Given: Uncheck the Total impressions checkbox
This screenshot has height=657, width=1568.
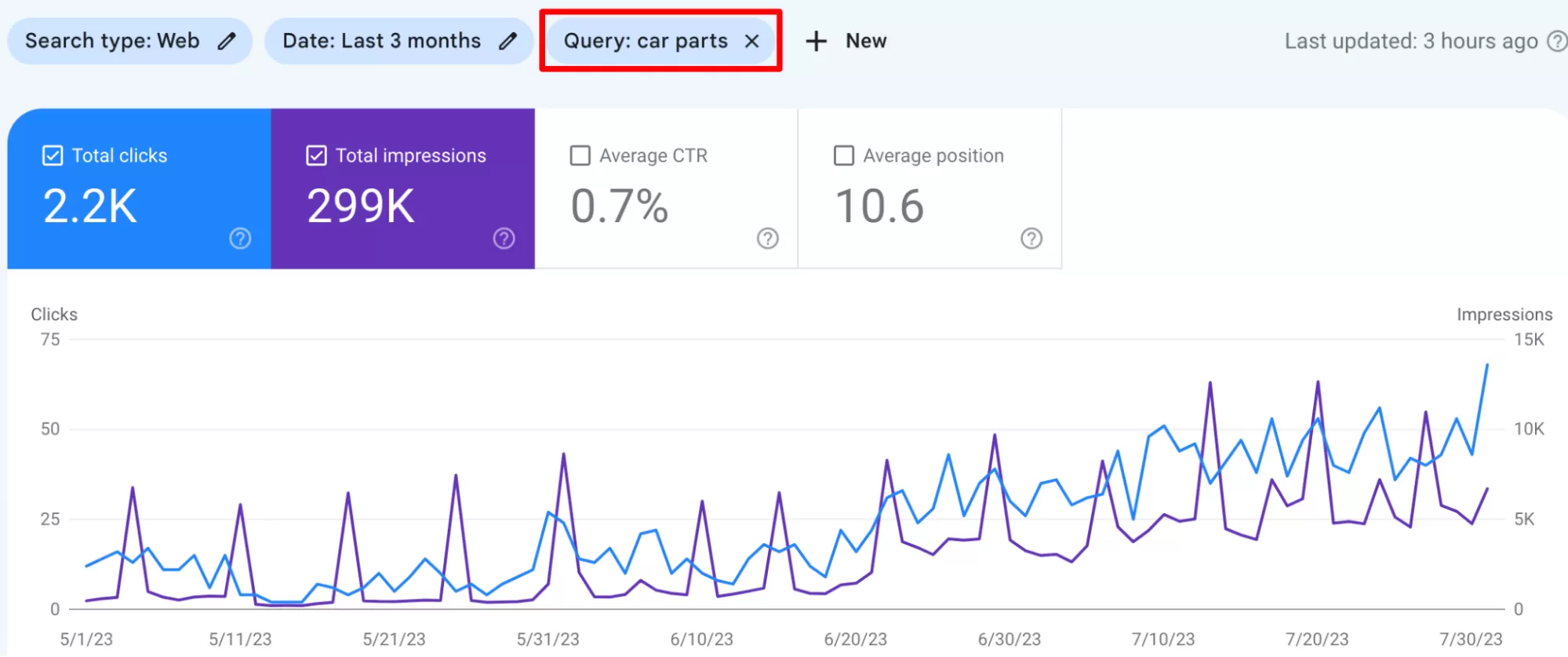Looking at the screenshot, I should click(x=316, y=155).
